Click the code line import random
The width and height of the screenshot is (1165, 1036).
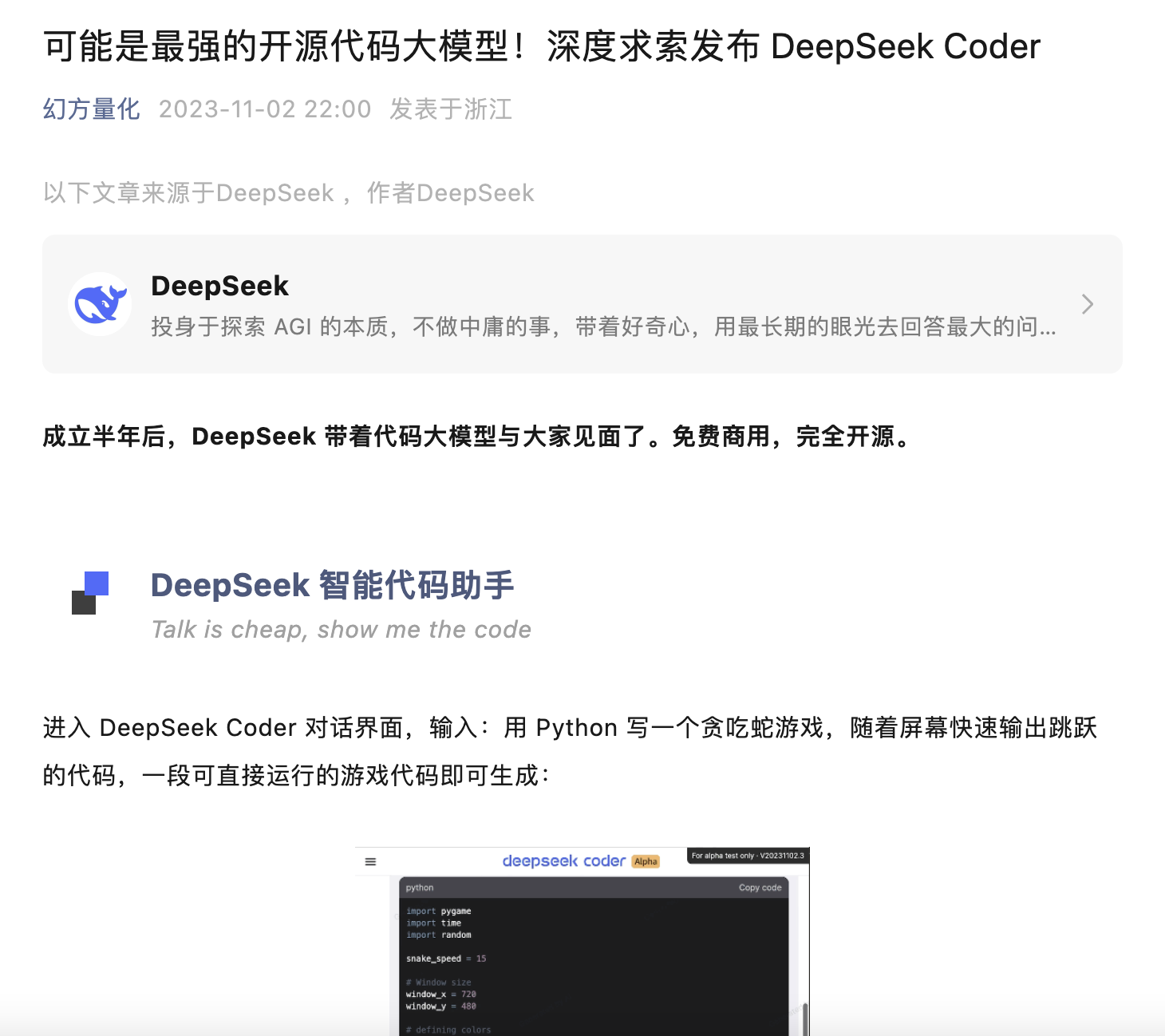pos(439,935)
